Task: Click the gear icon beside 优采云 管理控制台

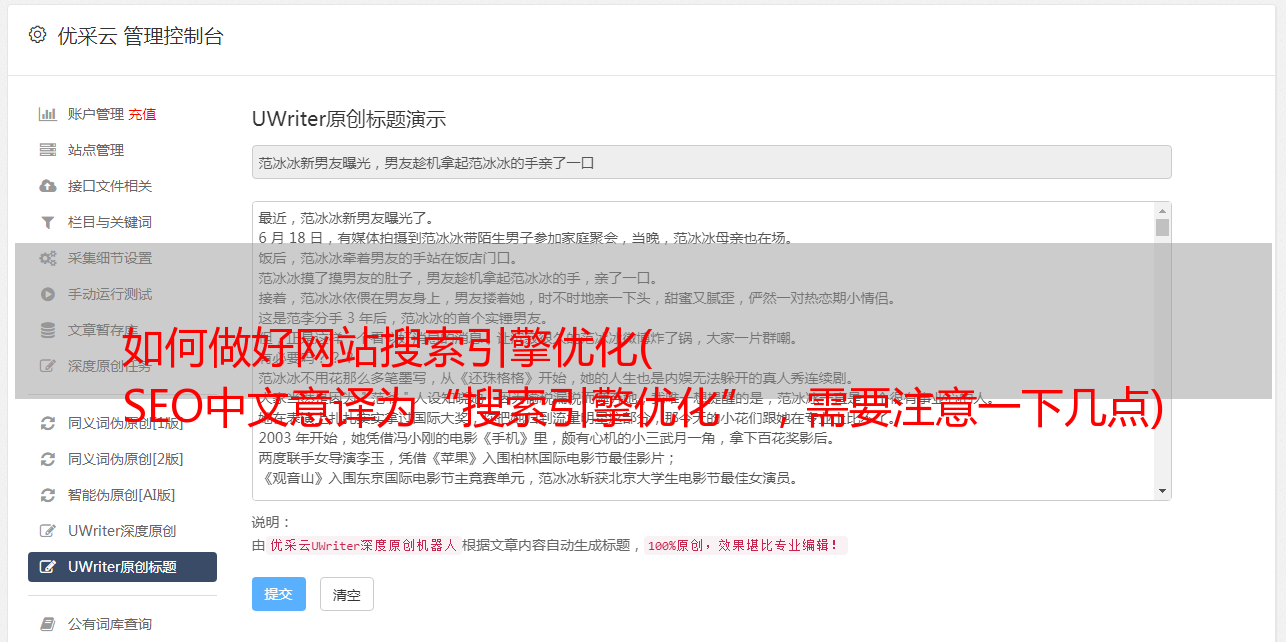Action: [x=37, y=35]
